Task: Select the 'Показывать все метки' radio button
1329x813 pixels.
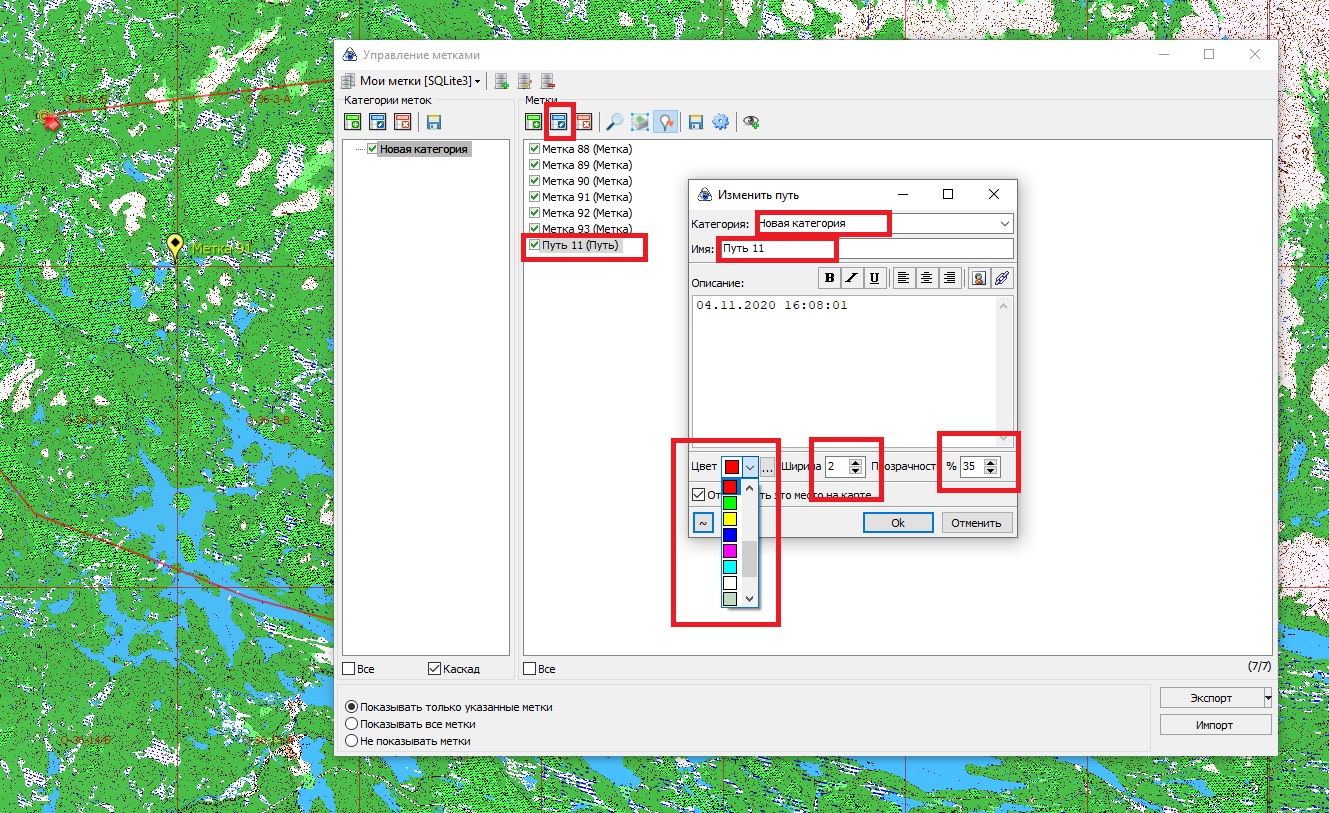Action: click(351, 724)
